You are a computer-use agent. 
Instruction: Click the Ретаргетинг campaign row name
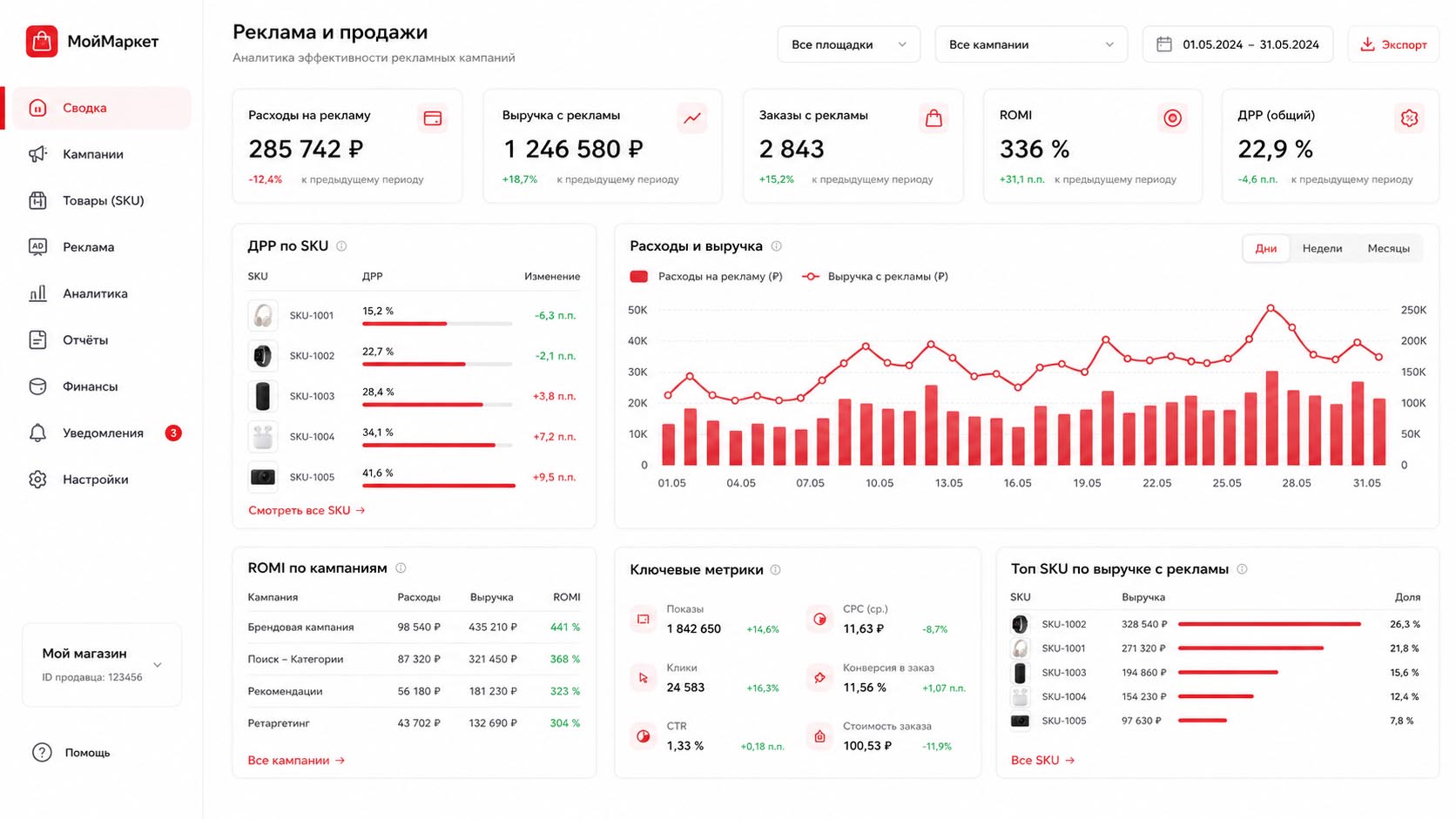click(279, 723)
